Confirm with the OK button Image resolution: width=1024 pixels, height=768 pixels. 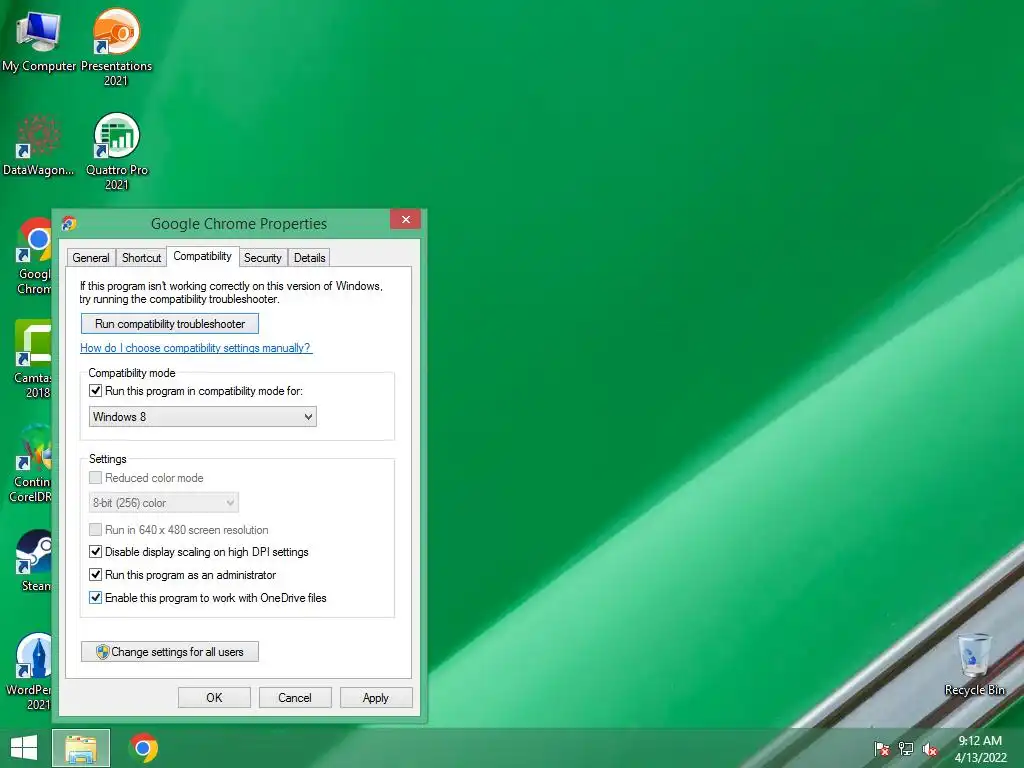pos(214,697)
